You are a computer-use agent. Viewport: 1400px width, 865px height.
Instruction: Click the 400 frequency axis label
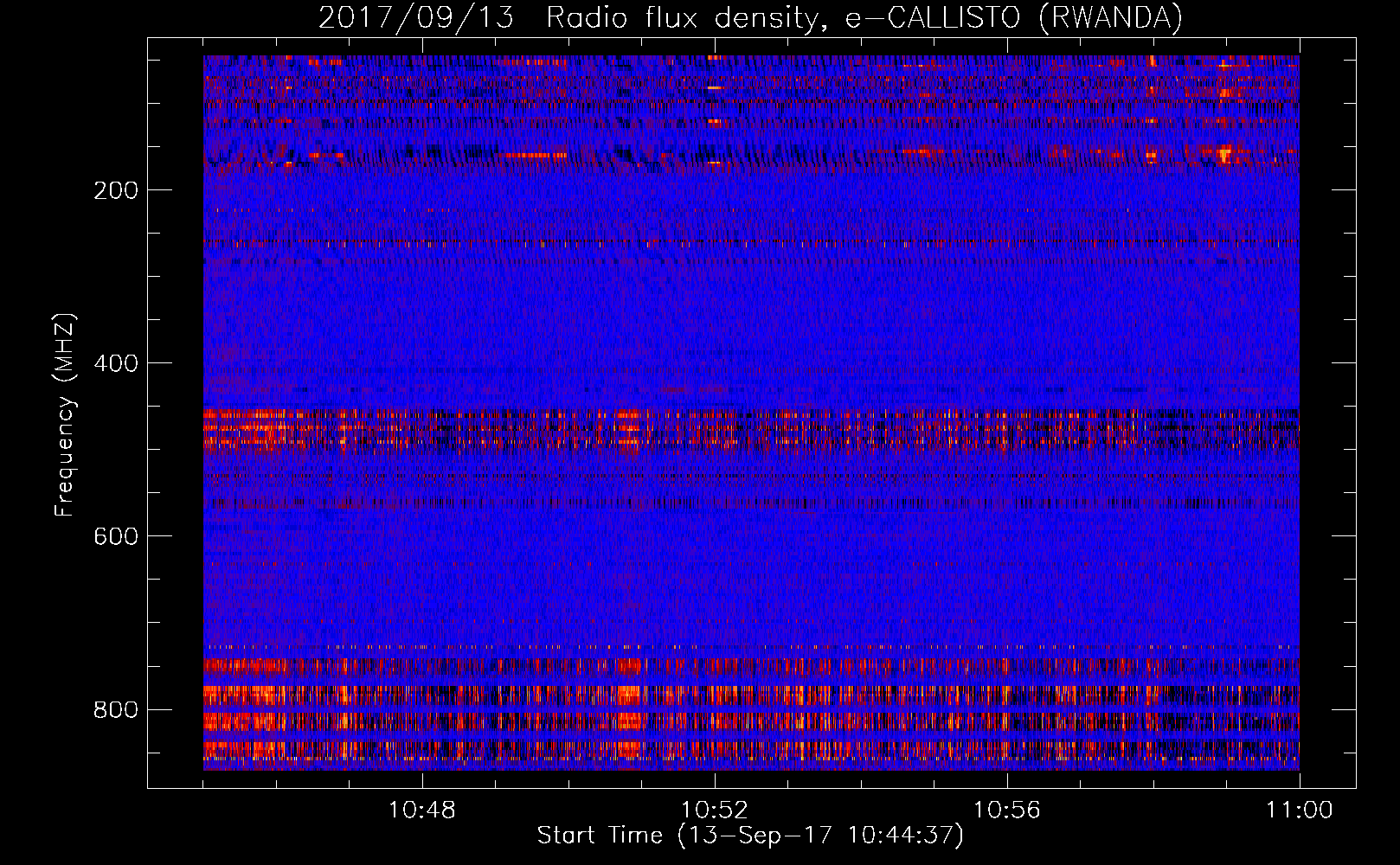point(115,363)
